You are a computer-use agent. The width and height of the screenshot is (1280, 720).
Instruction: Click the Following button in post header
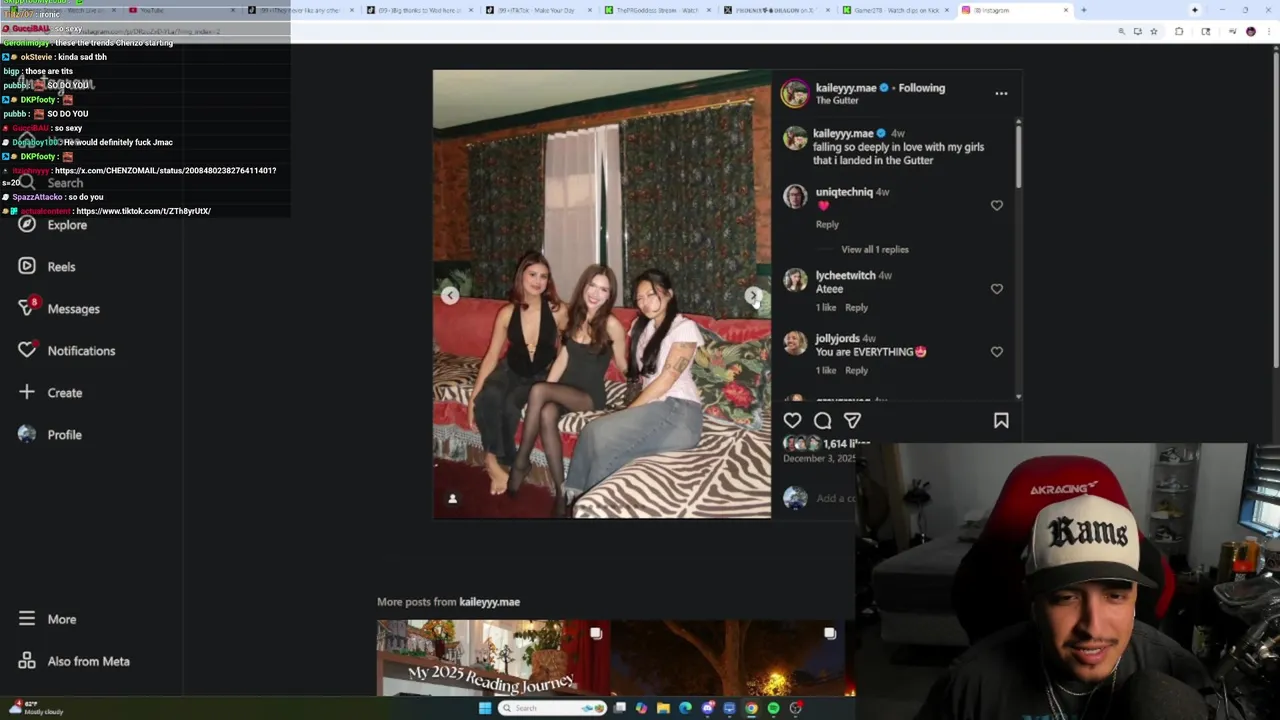pos(921,88)
